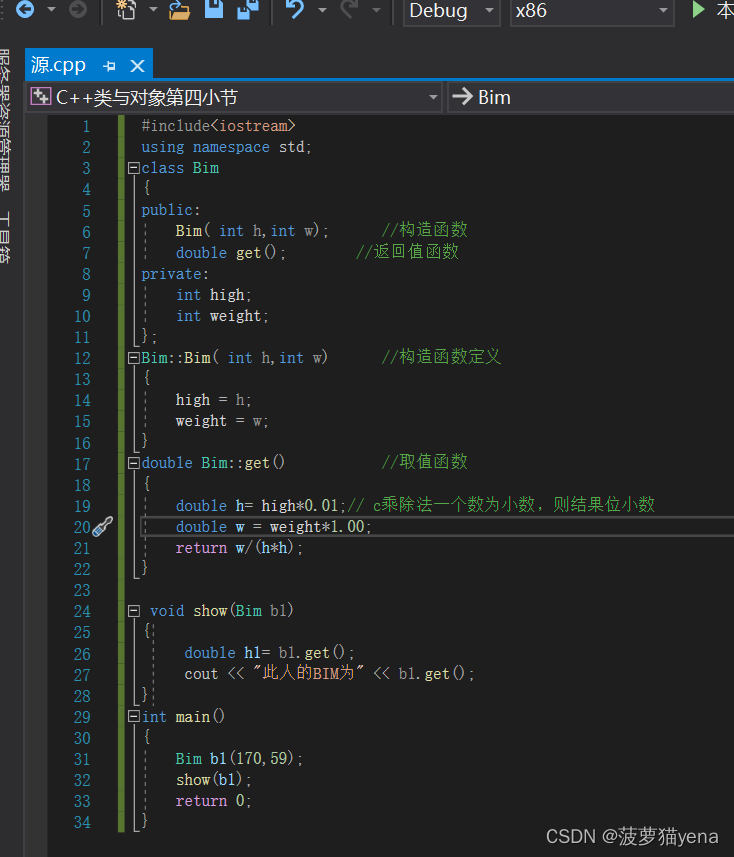This screenshot has height=857, width=734.
Task: Open the new item dropdown arrow
Action: [154, 10]
